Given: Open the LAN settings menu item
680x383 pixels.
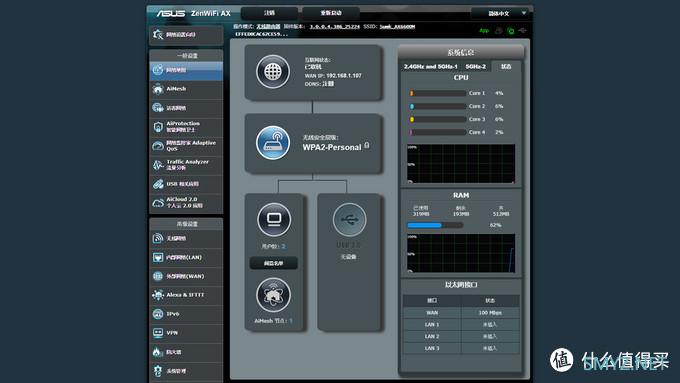Looking at the screenshot, I should (x=186, y=257).
